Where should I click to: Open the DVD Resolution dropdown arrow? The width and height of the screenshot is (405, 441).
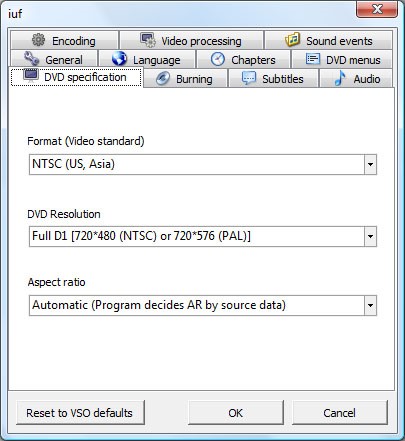point(370,237)
